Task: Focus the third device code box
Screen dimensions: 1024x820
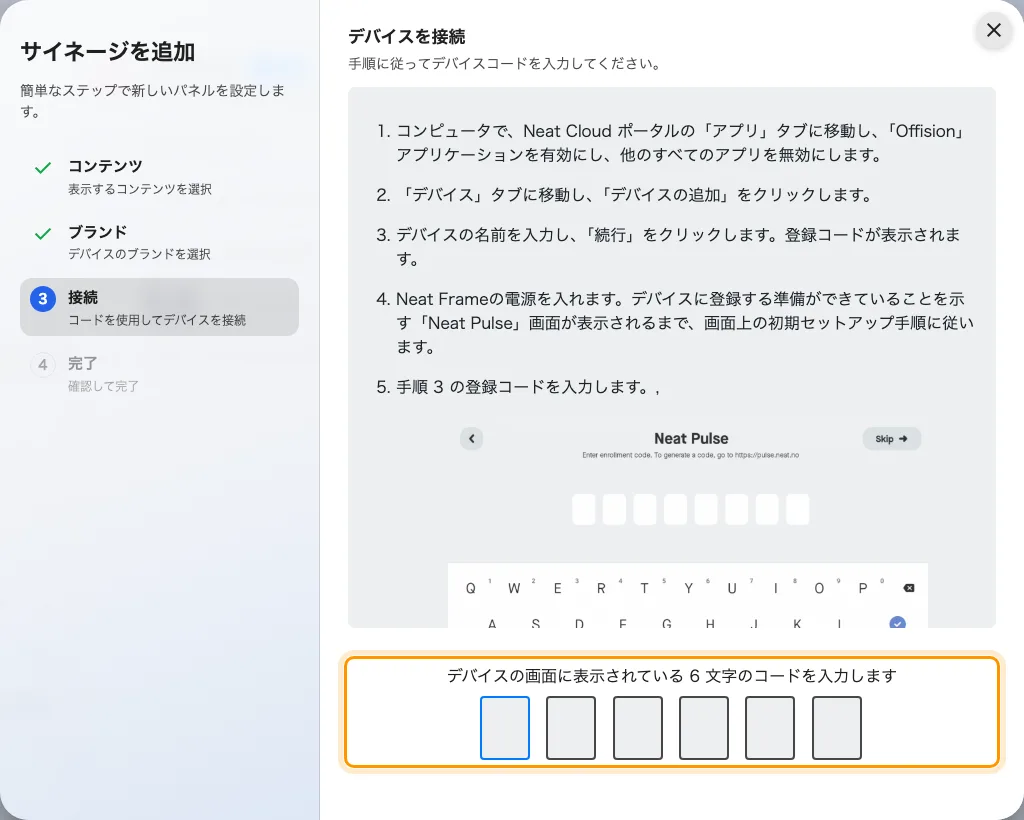Action: pyautogui.click(x=637, y=727)
